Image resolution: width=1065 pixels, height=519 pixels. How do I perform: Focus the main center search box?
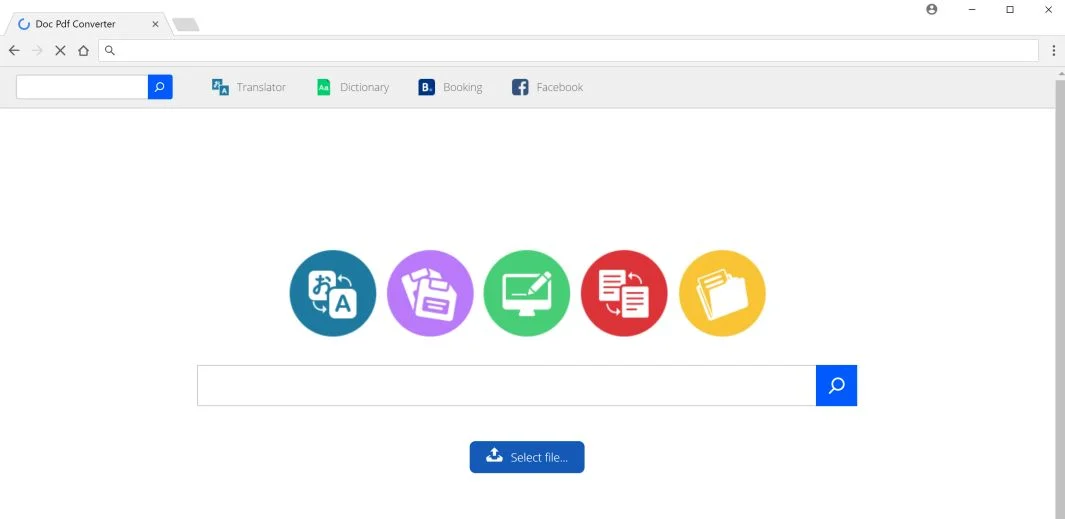[x=507, y=385]
